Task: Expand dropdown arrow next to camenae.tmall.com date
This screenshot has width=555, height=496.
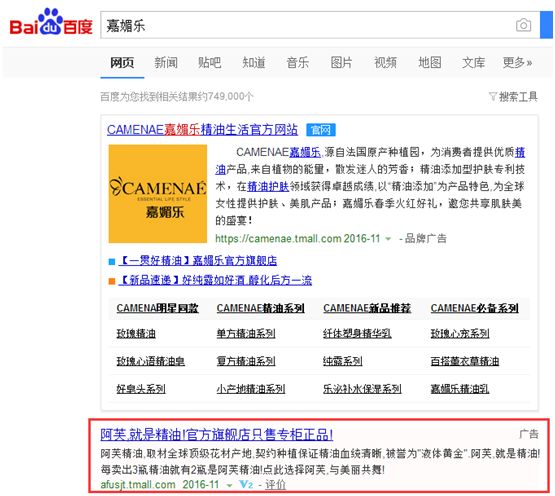Action: (x=388, y=239)
